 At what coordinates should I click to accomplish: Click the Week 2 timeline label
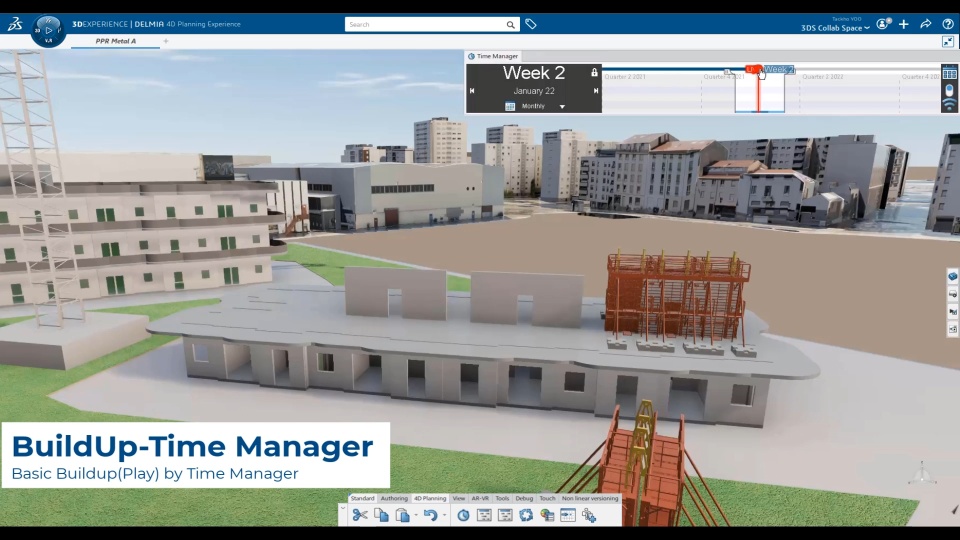pos(779,69)
